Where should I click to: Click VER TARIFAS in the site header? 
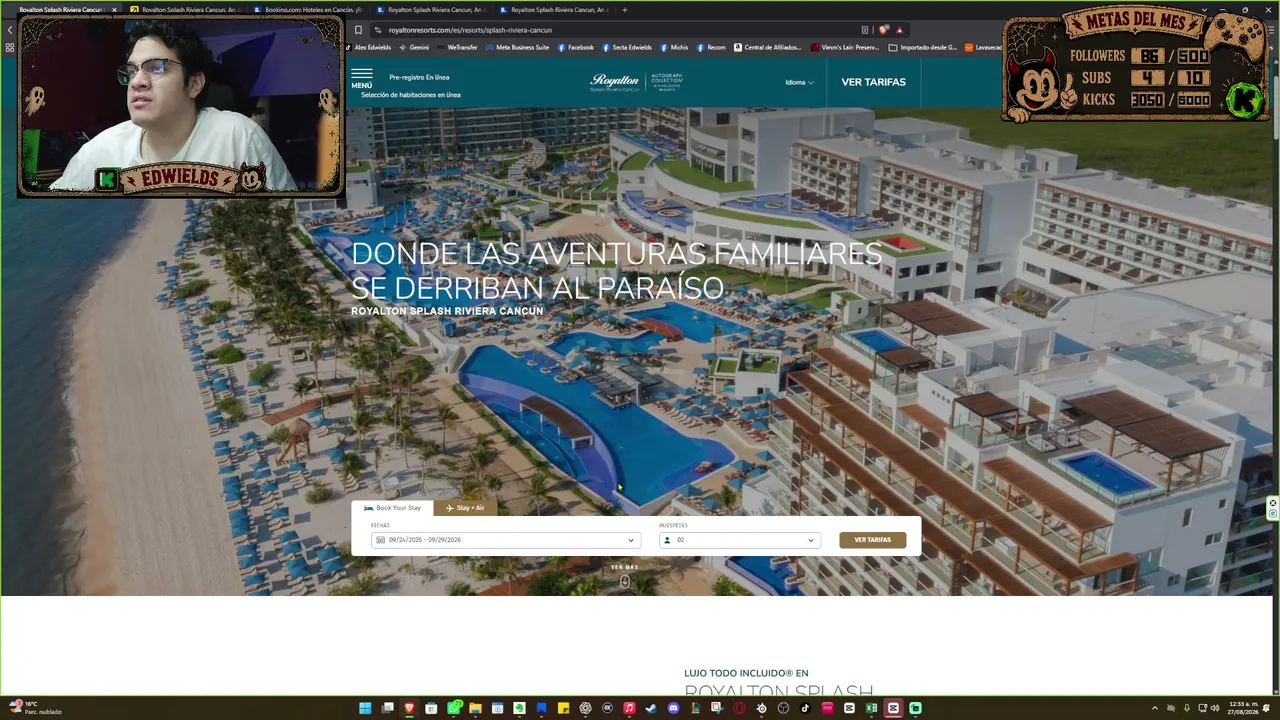click(873, 82)
